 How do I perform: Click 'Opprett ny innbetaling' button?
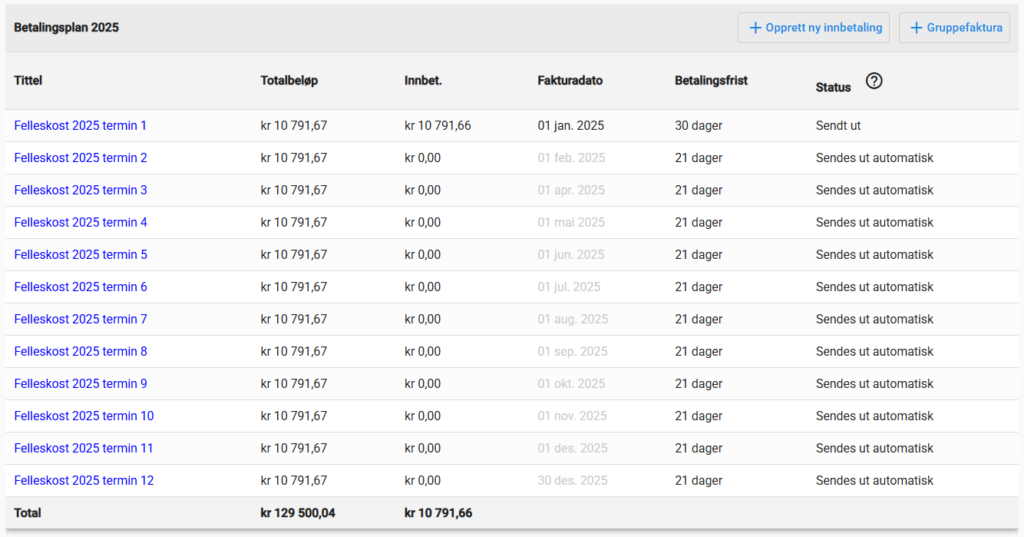coord(813,28)
